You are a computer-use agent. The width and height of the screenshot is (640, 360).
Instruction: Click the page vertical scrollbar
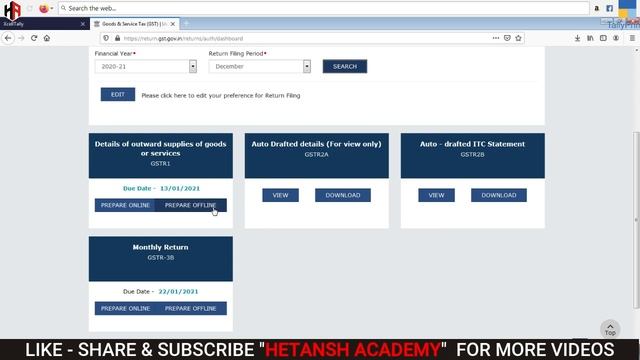[636, 220]
